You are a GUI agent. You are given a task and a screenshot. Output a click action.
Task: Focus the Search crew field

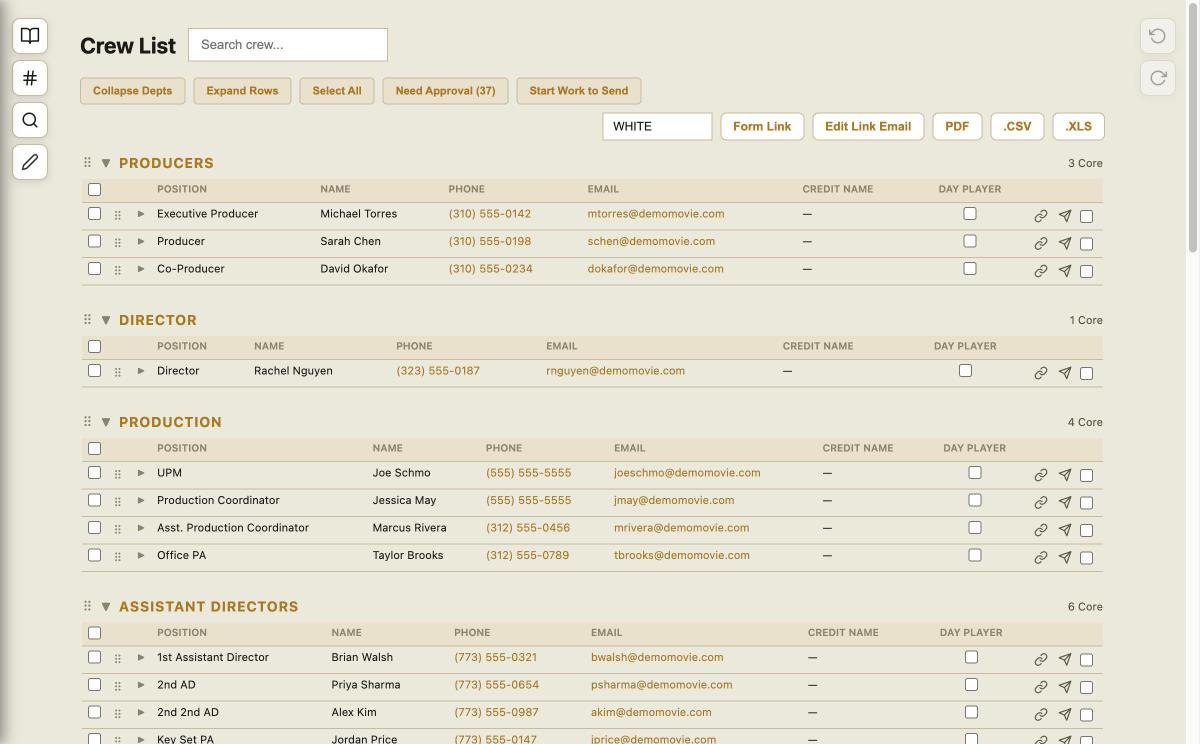click(288, 45)
